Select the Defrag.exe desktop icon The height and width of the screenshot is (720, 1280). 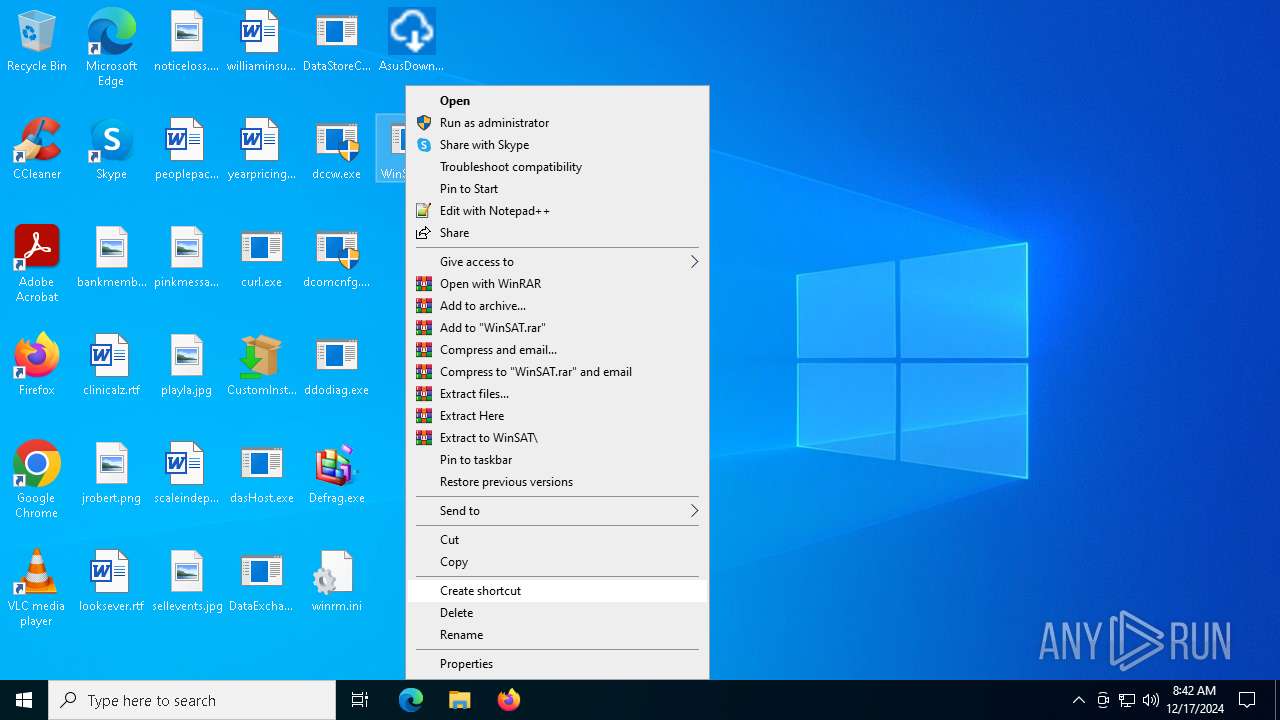(x=336, y=474)
